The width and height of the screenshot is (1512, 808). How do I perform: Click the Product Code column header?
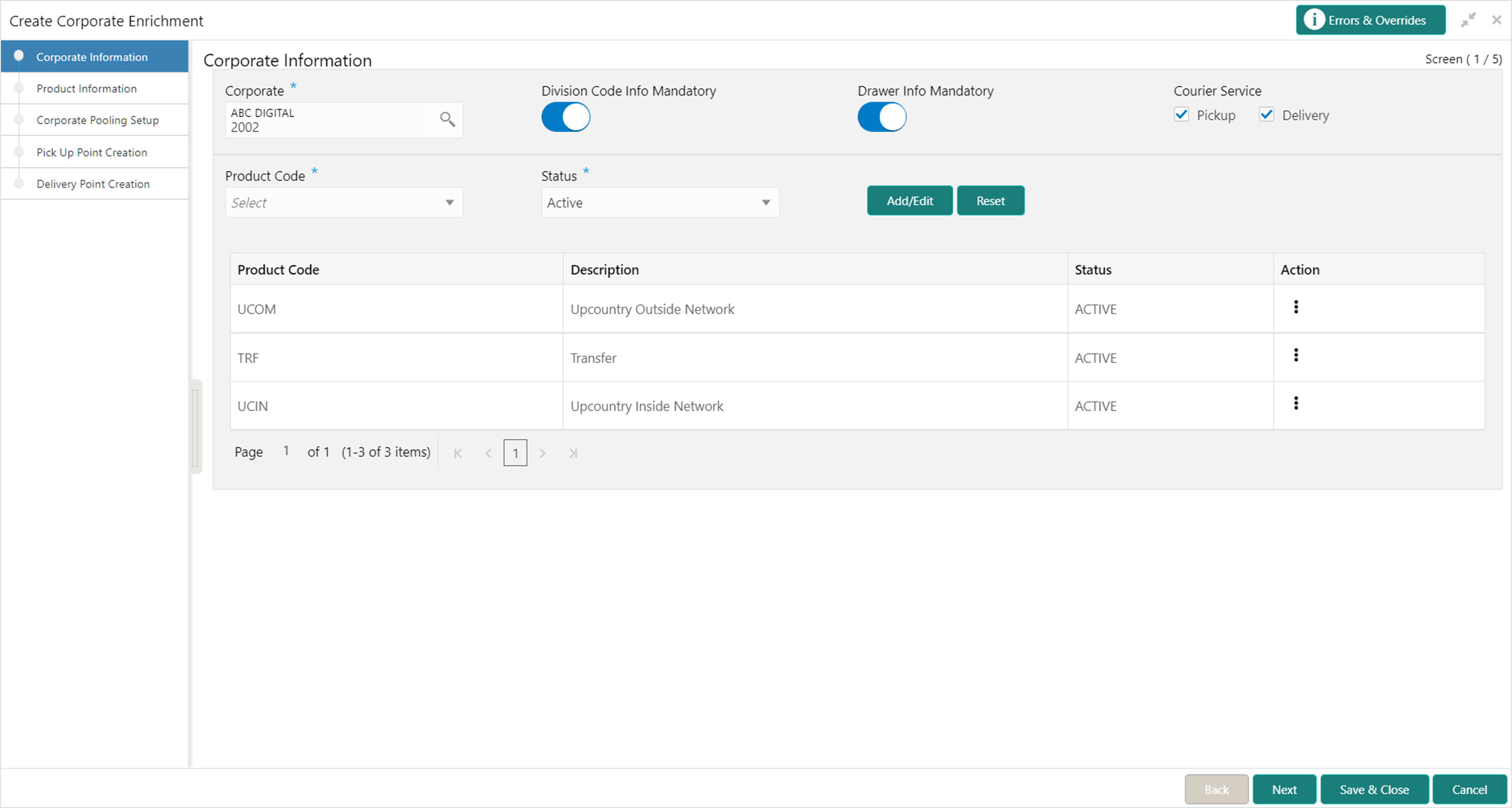pos(397,269)
